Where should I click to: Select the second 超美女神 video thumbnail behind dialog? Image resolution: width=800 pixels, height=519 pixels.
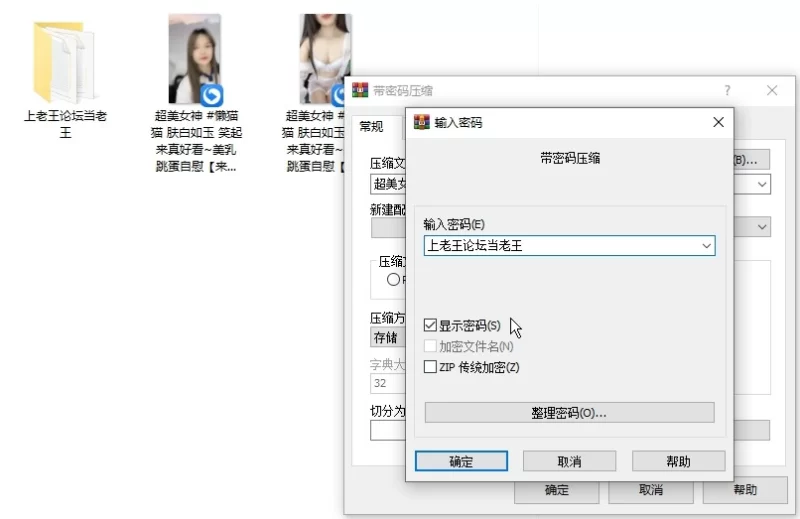coord(323,59)
